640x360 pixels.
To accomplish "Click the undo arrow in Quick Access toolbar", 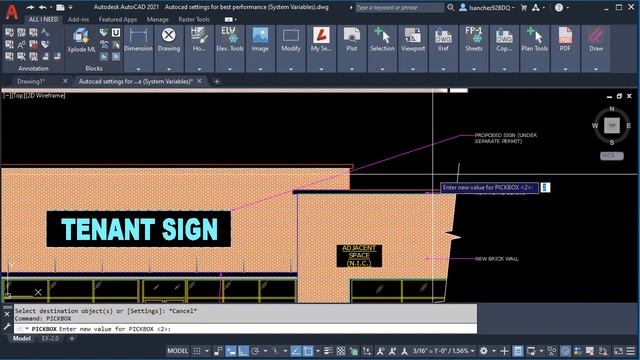I will [42, 7].
